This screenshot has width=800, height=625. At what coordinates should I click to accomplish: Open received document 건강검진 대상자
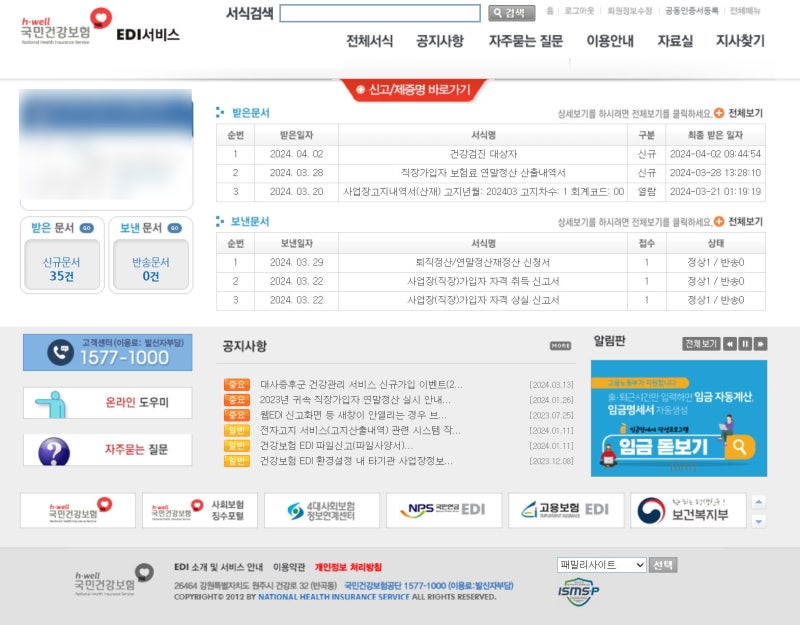pyautogui.click(x=483, y=154)
